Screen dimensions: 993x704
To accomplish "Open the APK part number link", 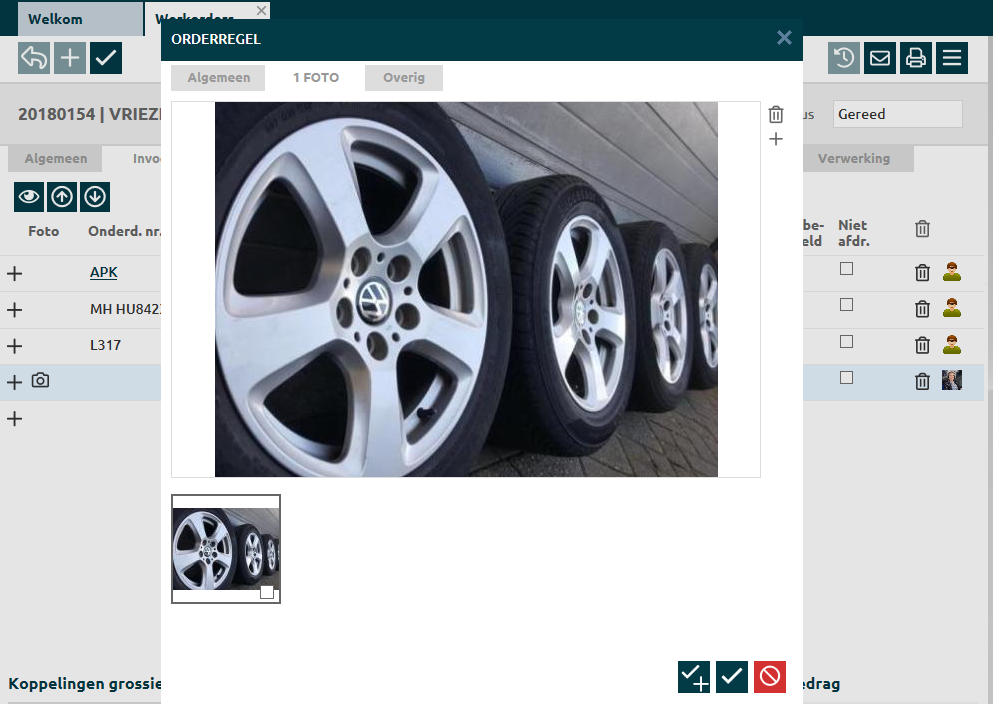I will pos(104,272).
